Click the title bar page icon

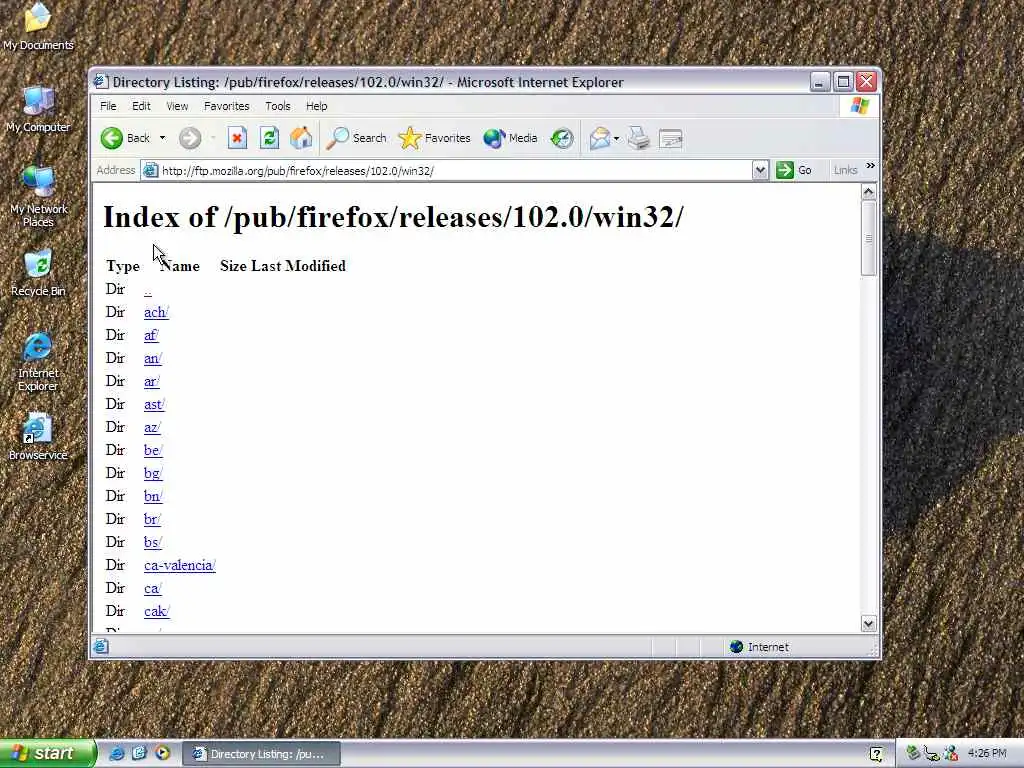[x=101, y=82]
